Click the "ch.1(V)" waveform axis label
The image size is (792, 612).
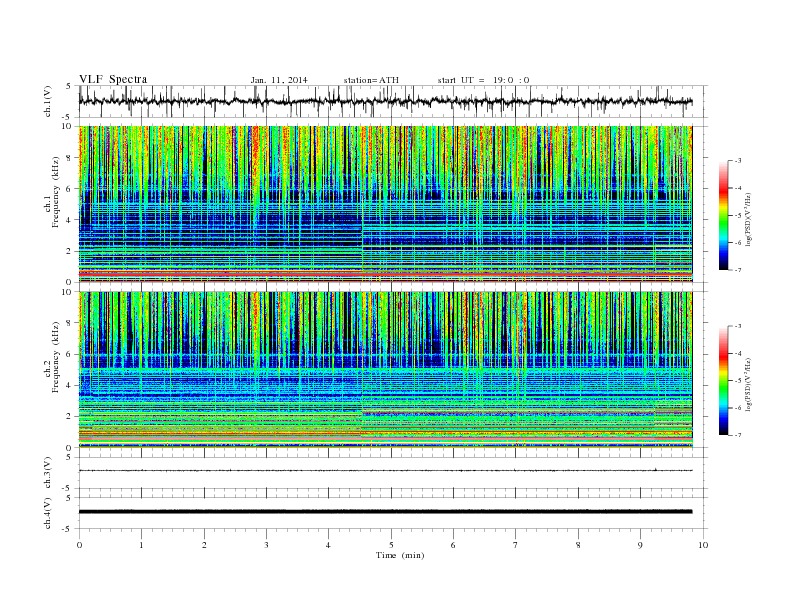click(x=47, y=101)
